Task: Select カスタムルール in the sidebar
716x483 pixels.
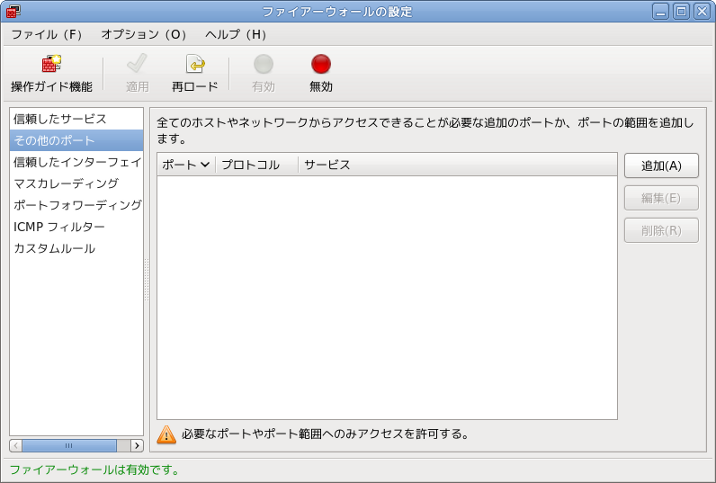Action: pyautogui.click(x=76, y=248)
